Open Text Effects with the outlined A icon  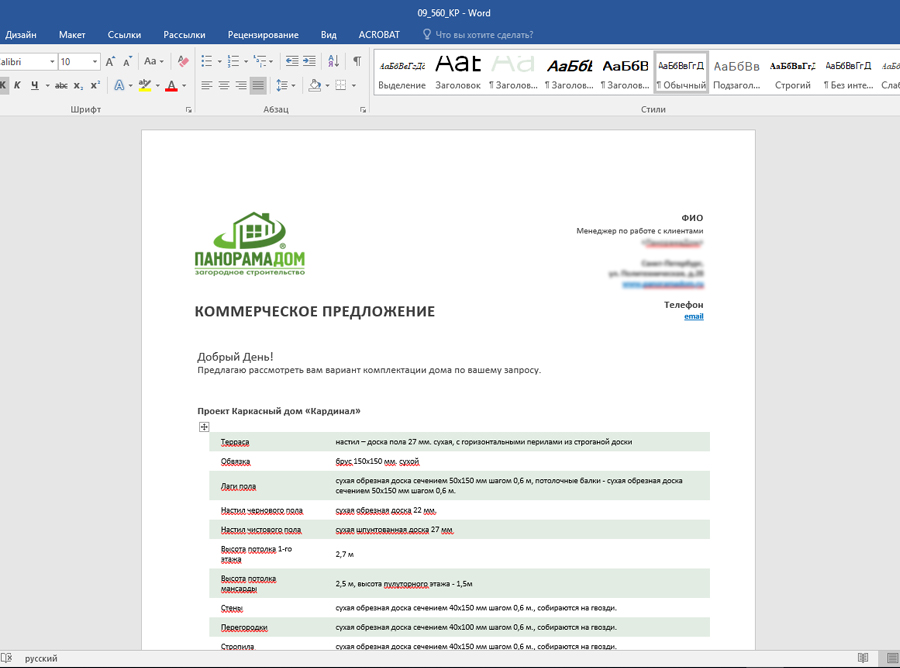point(119,86)
